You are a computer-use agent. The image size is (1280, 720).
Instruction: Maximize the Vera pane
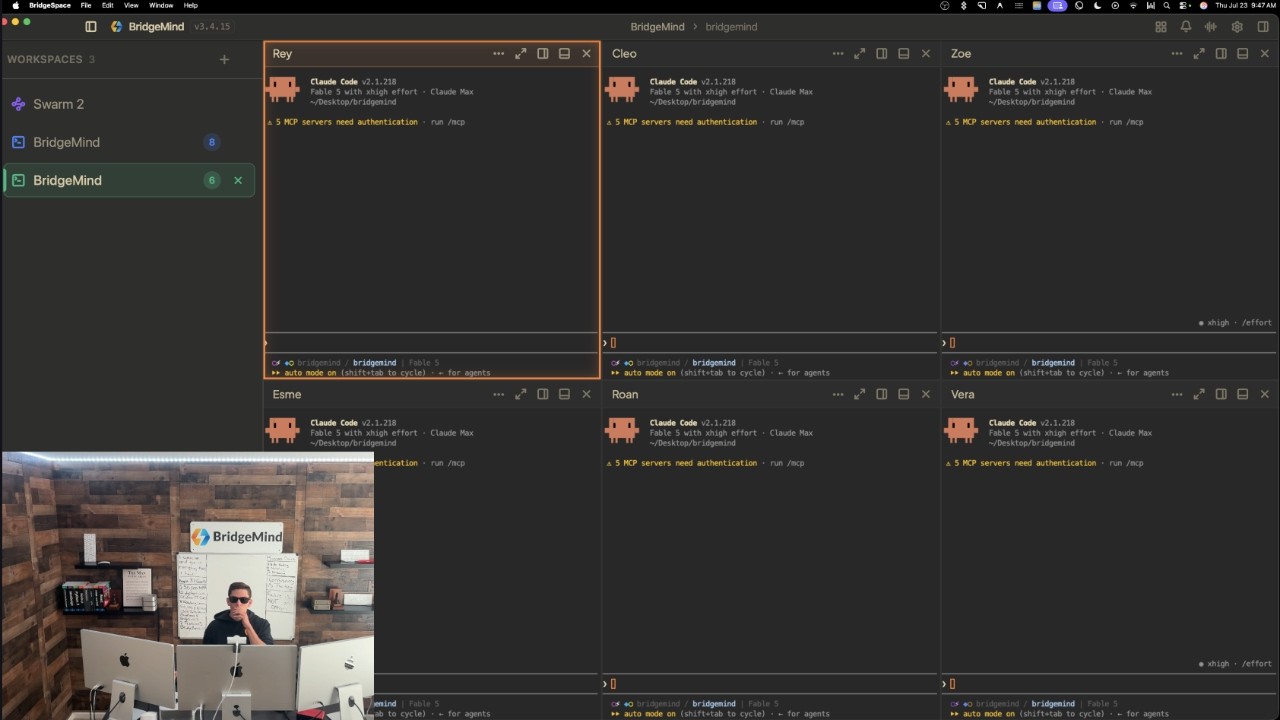tap(1198, 394)
